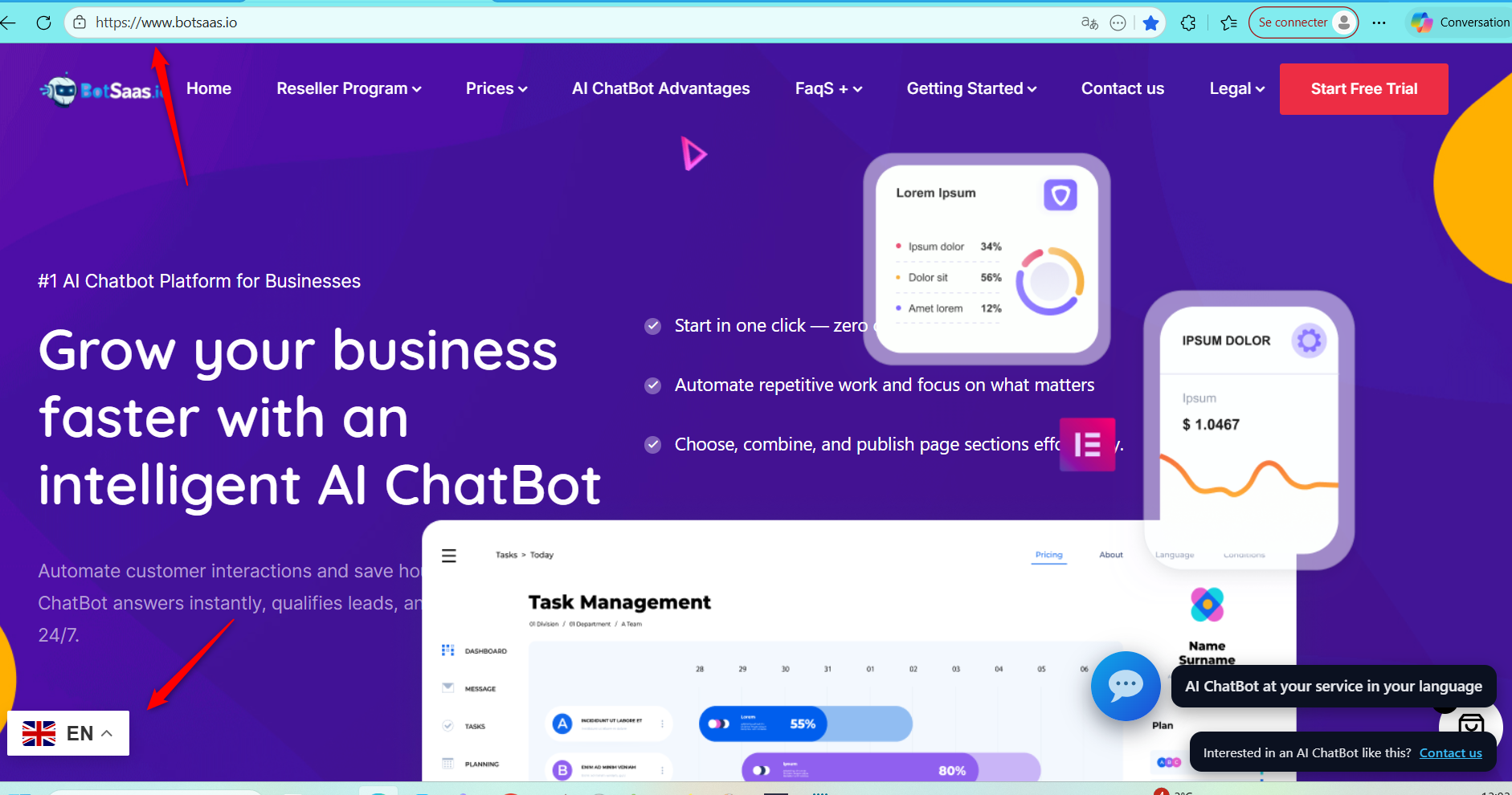Open the AI ChatBot Advantages menu item
This screenshot has width=1512, height=795.
(660, 89)
